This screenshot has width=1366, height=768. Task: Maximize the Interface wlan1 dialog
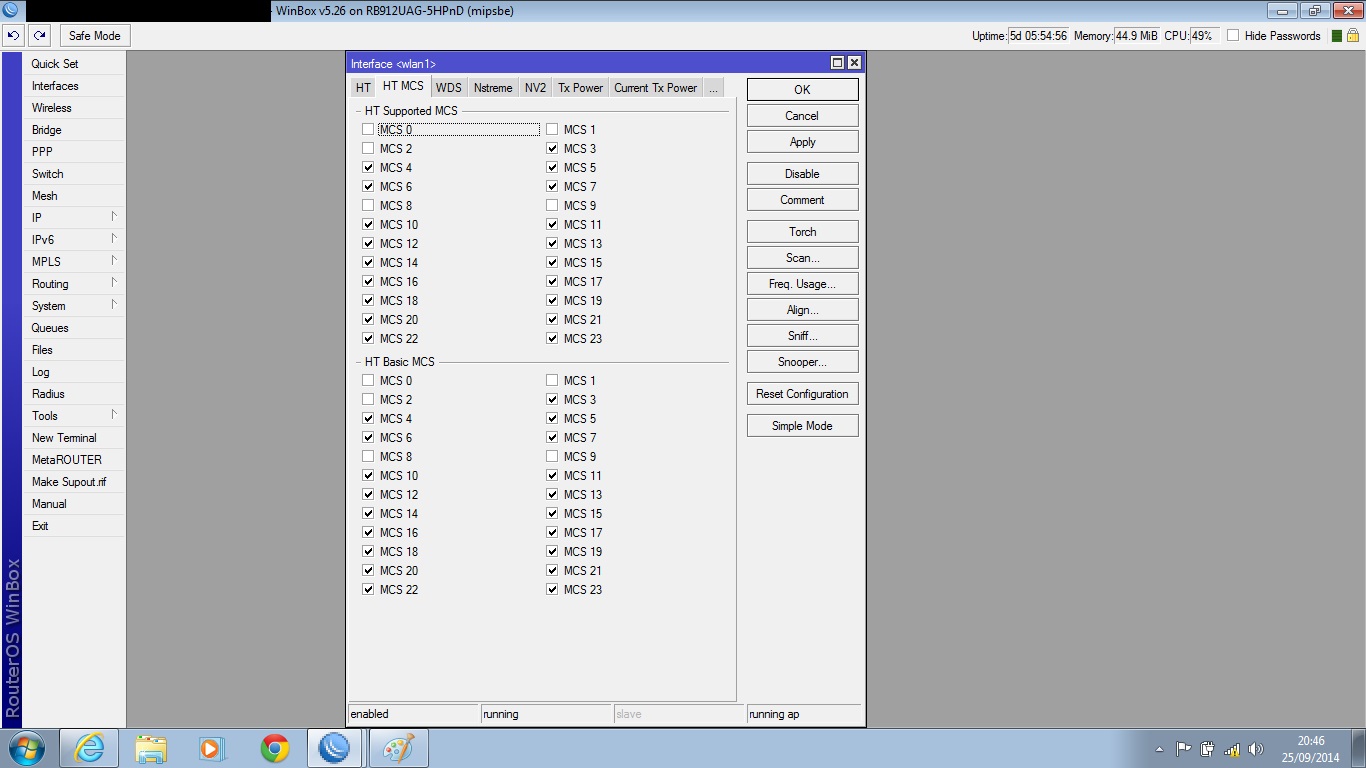838,63
